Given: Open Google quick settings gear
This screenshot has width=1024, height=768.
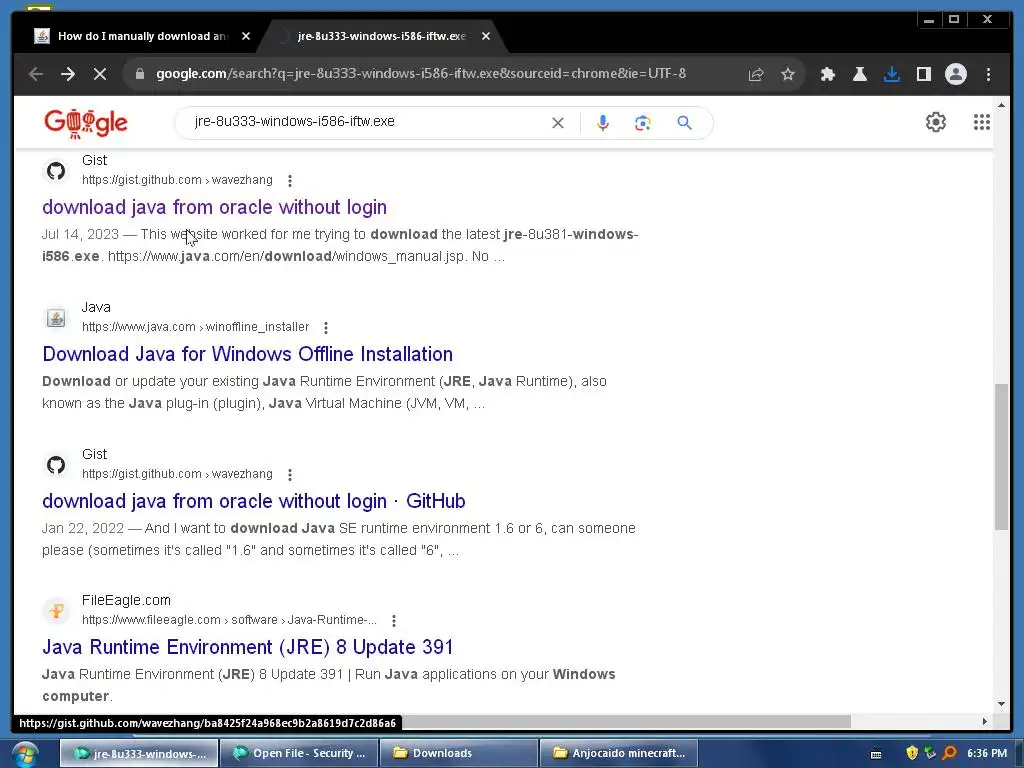Looking at the screenshot, I should (x=936, y=122).
